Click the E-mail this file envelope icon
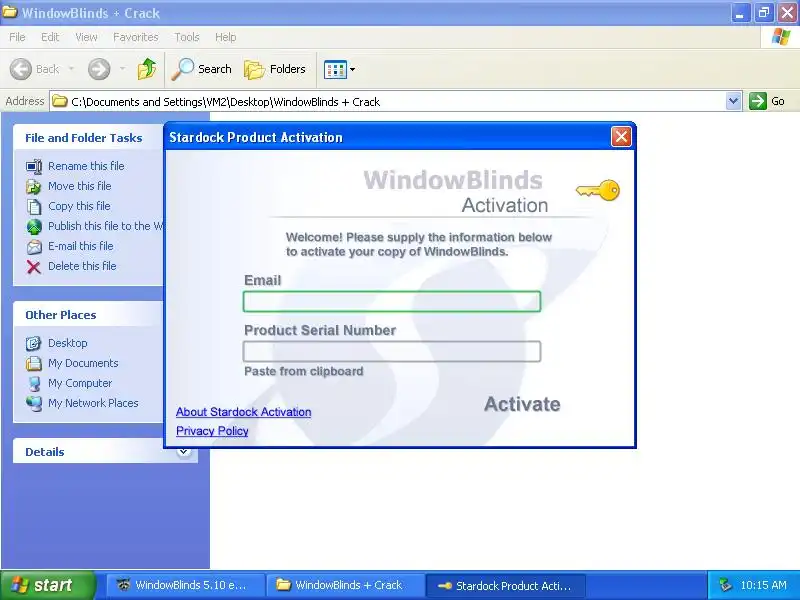The width and height of the screenshot is (800, 600). point(34,246)
